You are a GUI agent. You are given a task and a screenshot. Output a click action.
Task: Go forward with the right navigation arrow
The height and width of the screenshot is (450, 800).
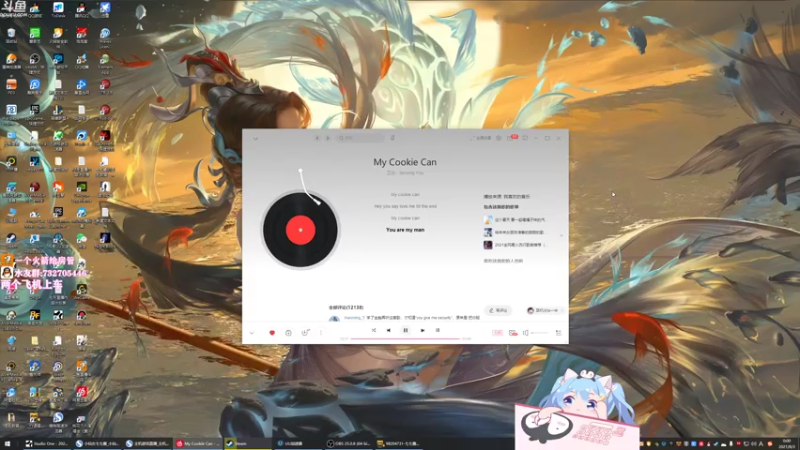click(328, 138)
